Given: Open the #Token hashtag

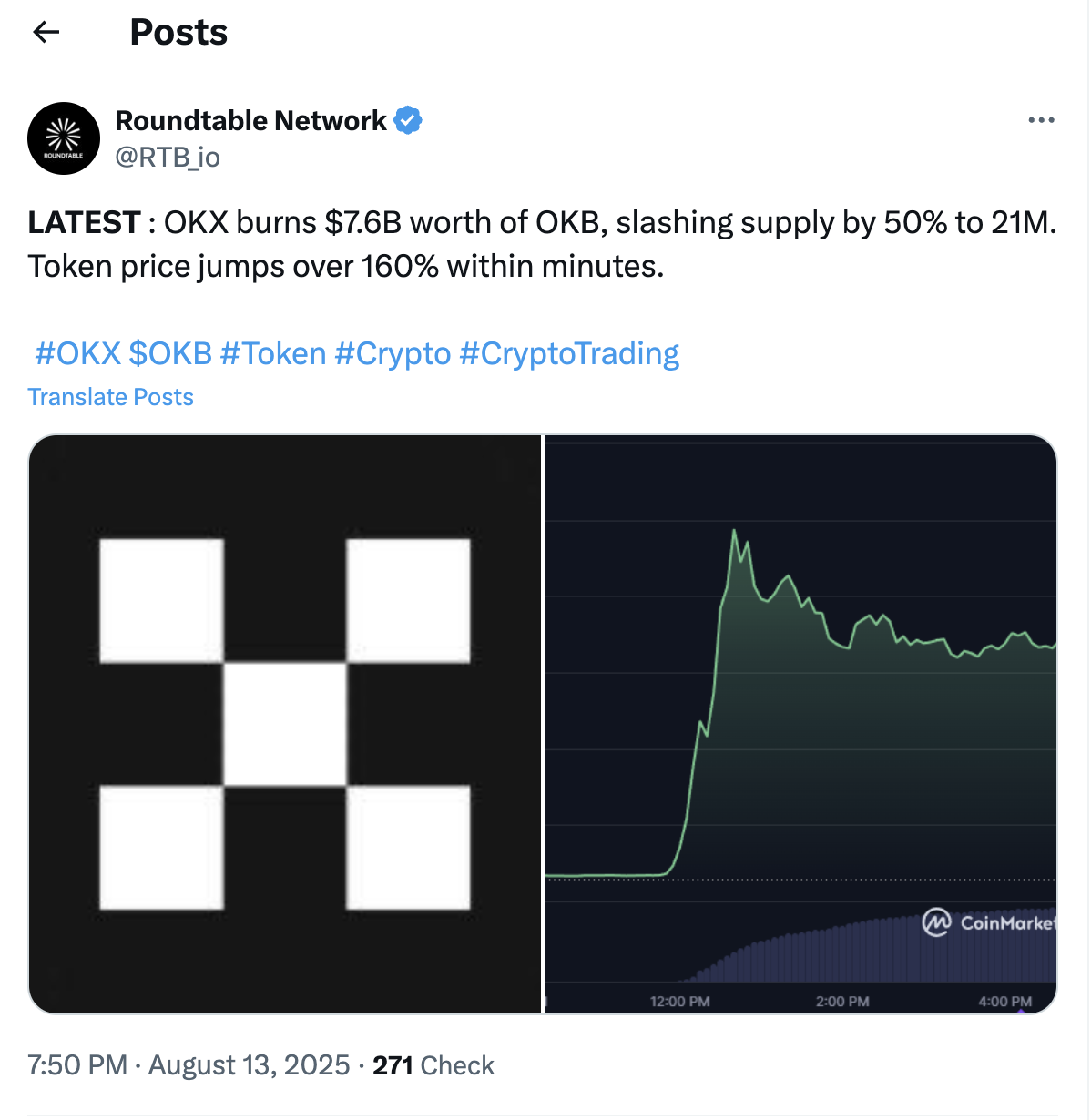Looking at the screenshot, I should (273, 353).
